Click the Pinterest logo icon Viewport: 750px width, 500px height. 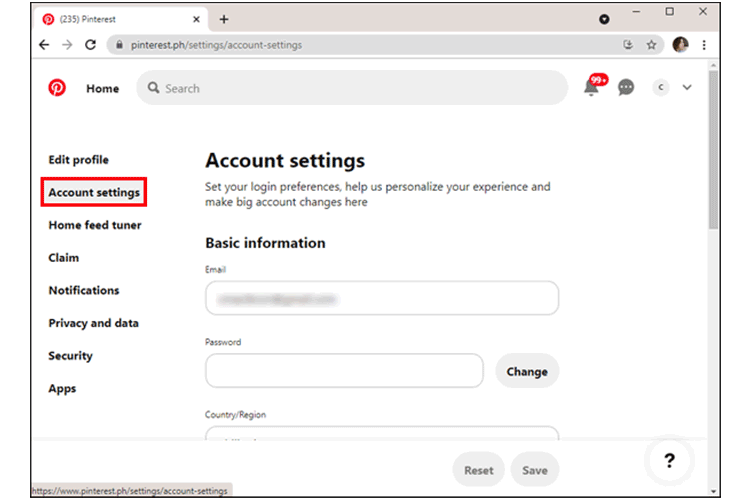pyautogui.click(x=57, y=88)
